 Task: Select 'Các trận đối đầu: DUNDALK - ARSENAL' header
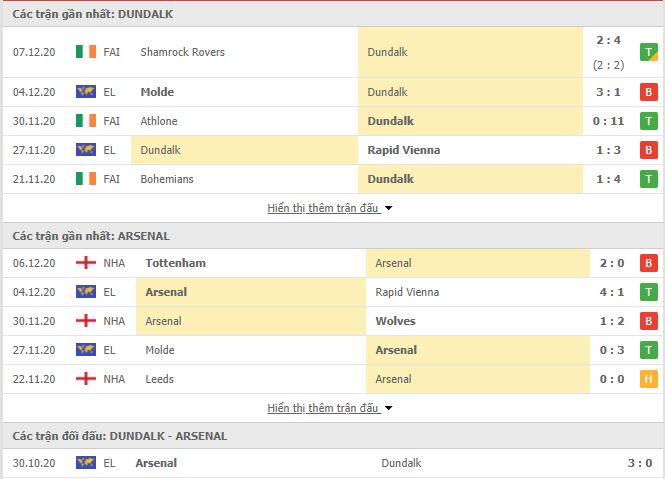(120, 436)
